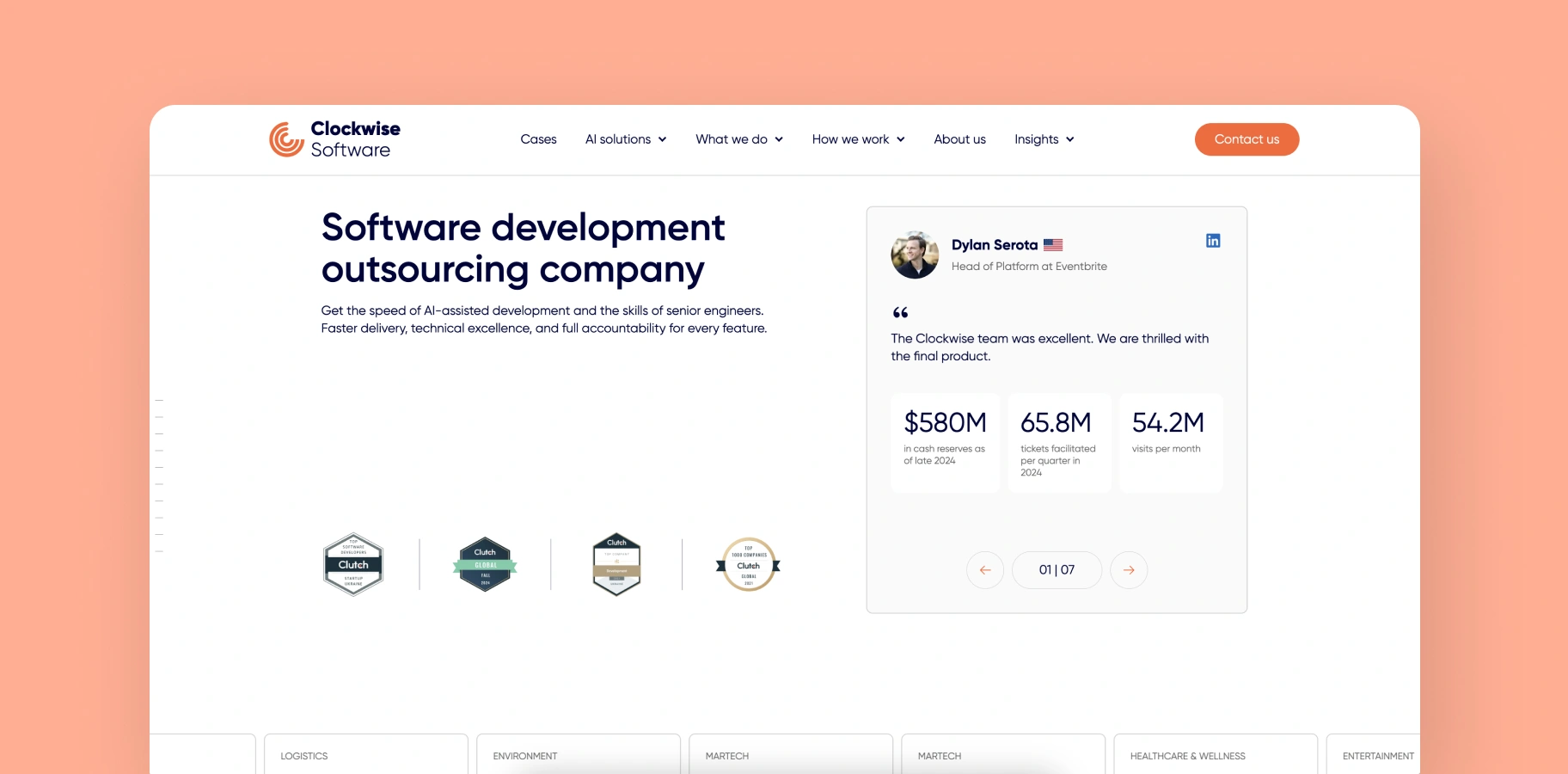Image resolution: width=1568 pixels, height=774 pixels.
Task: Click the Dylan Serota name
Action: click(x=995, y=245)
